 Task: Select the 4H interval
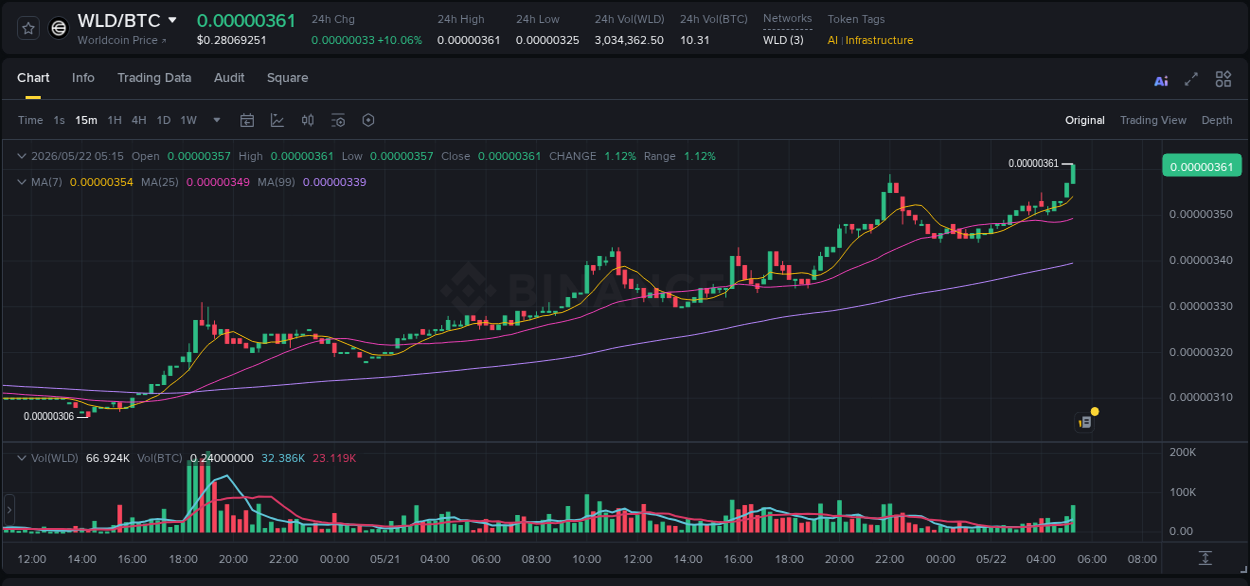[x=138, y=120]
